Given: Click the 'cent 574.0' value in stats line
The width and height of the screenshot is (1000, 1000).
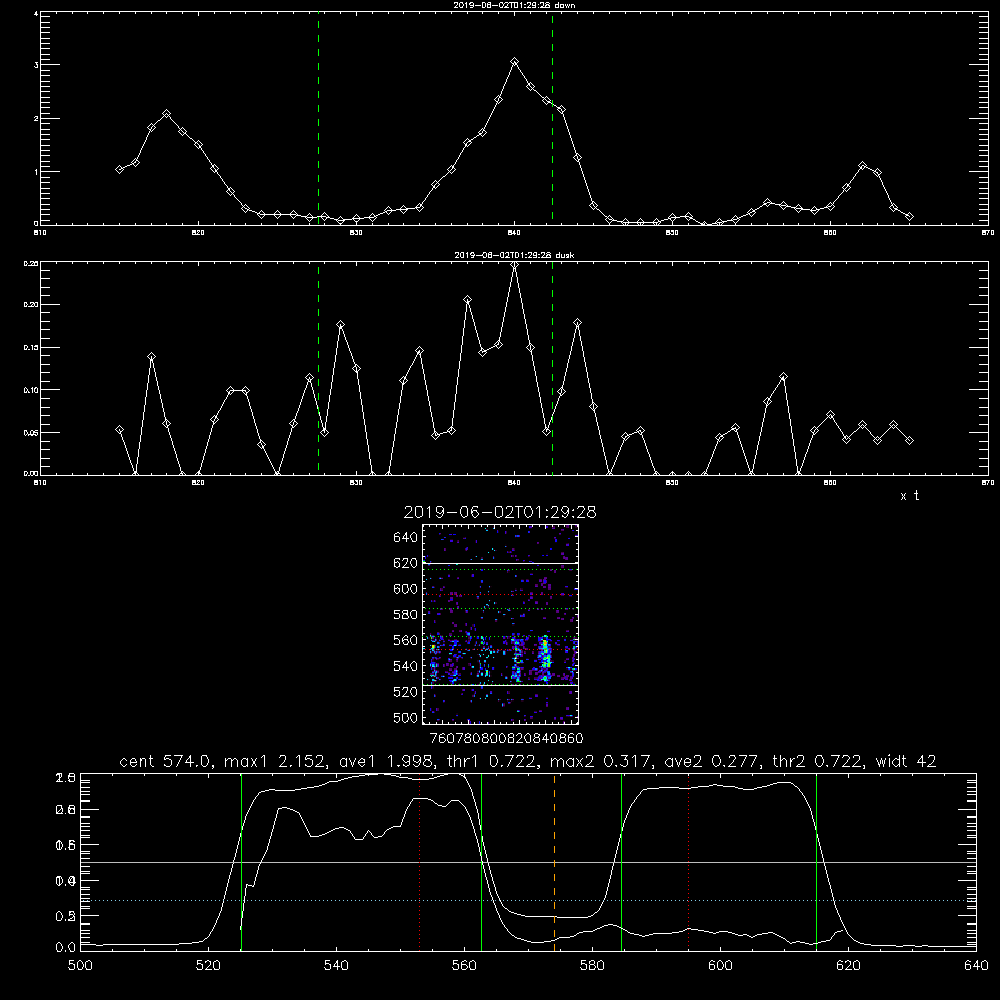Looking at the screenshot, I should coord(166,761).
